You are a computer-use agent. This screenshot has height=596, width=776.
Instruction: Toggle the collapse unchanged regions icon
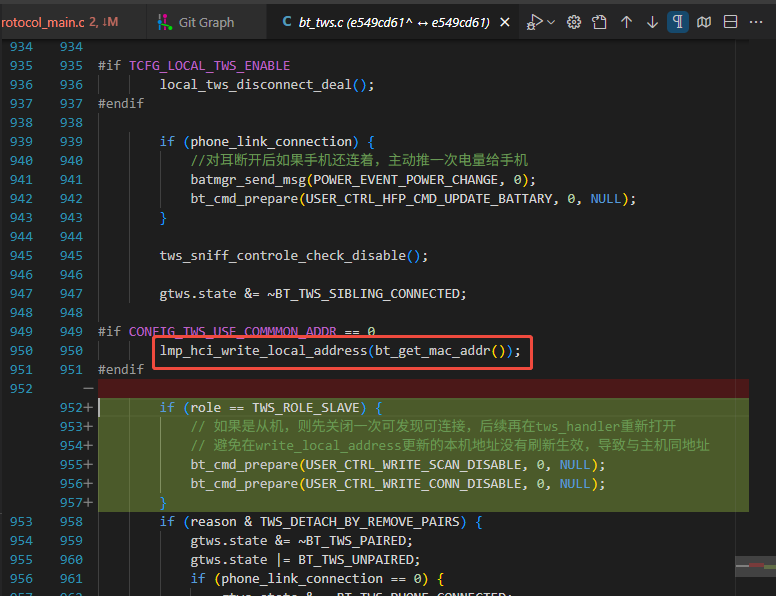pyautogui.click(x=704, y=22)
